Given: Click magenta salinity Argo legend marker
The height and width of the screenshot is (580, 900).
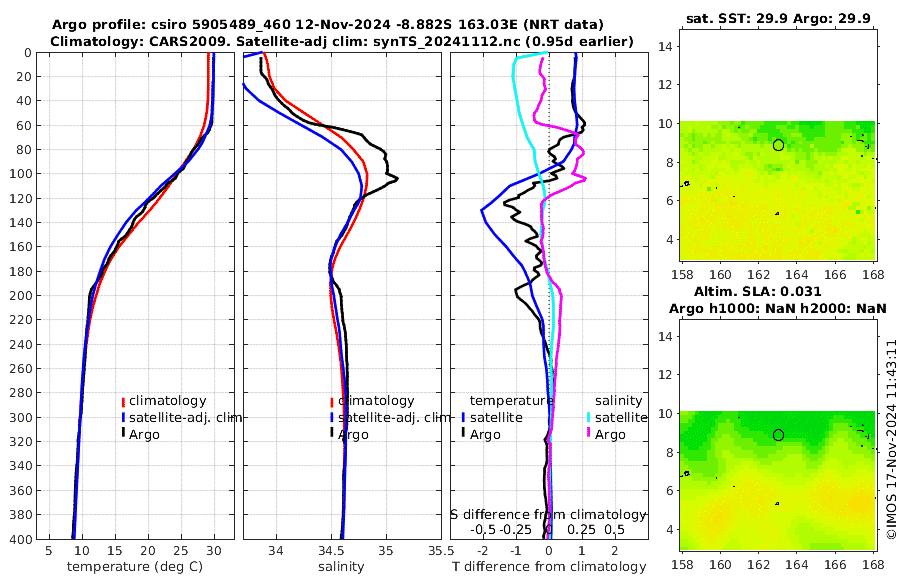Looking at the screenshot, I should (x=588, y=433).
